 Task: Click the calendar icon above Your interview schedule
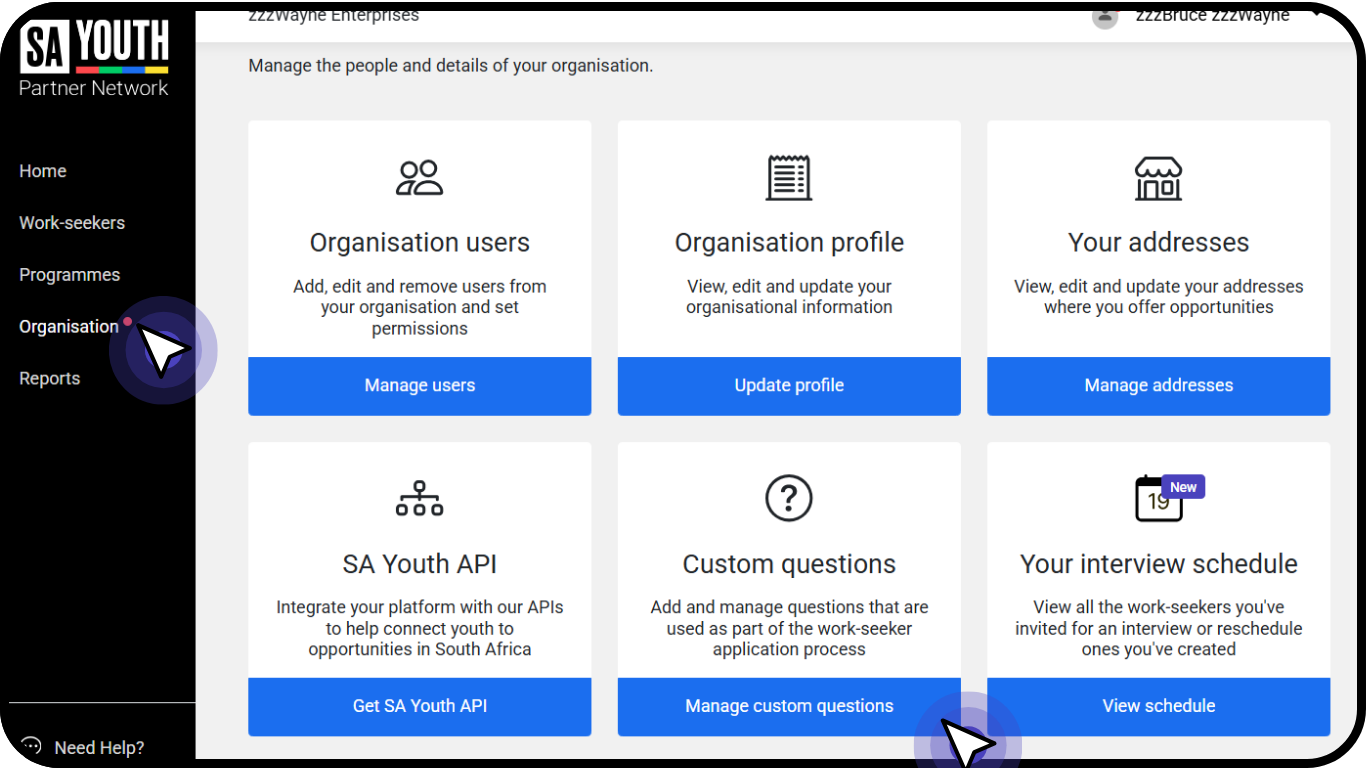point(1155,500)
